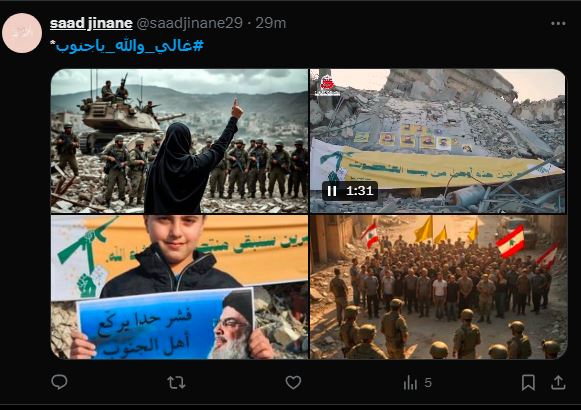581x410 pixels.
Task: Pause the video using the pause button
Action: (332, 191)
